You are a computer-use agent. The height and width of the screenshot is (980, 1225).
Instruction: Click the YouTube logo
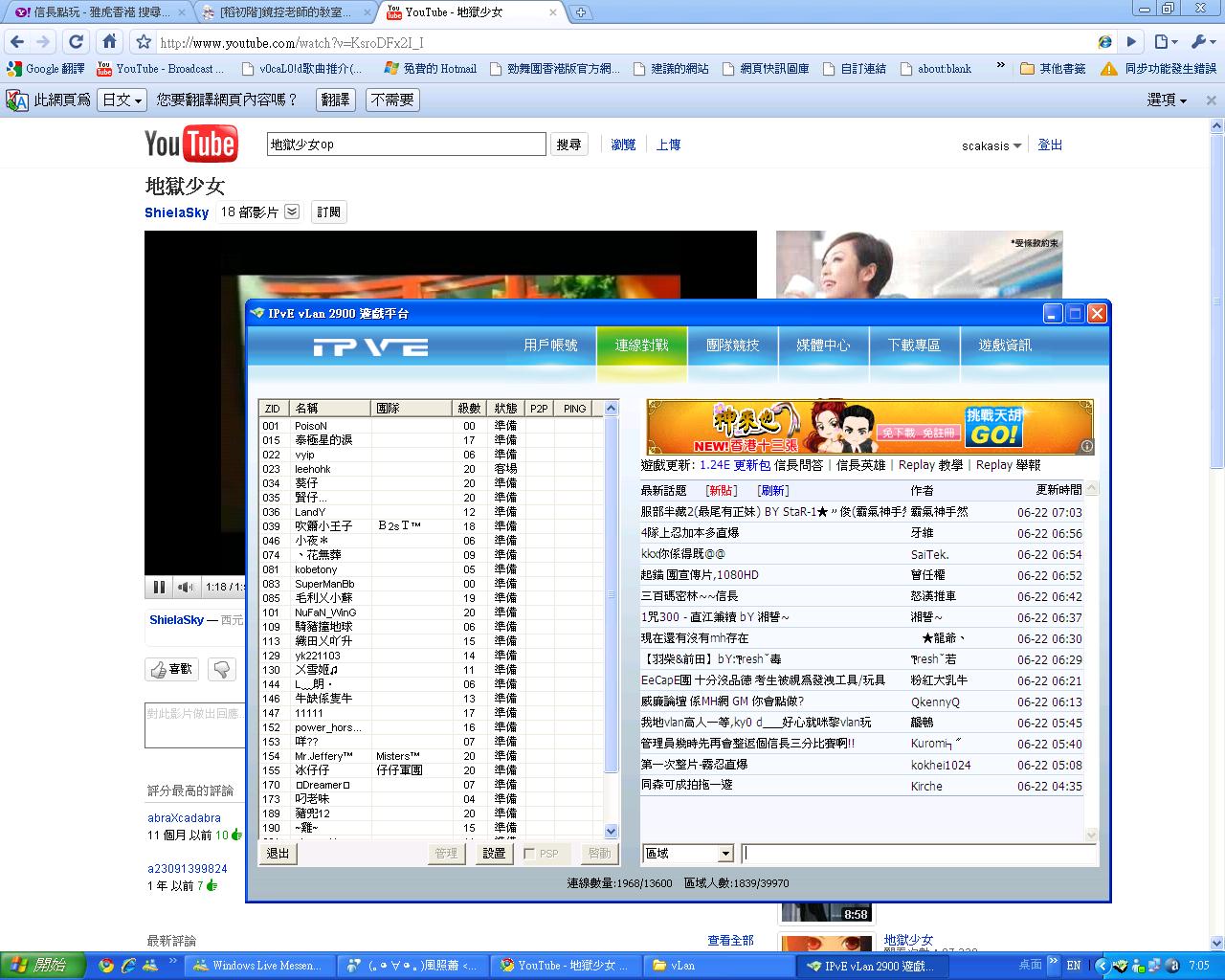click(x=190, y=144)
